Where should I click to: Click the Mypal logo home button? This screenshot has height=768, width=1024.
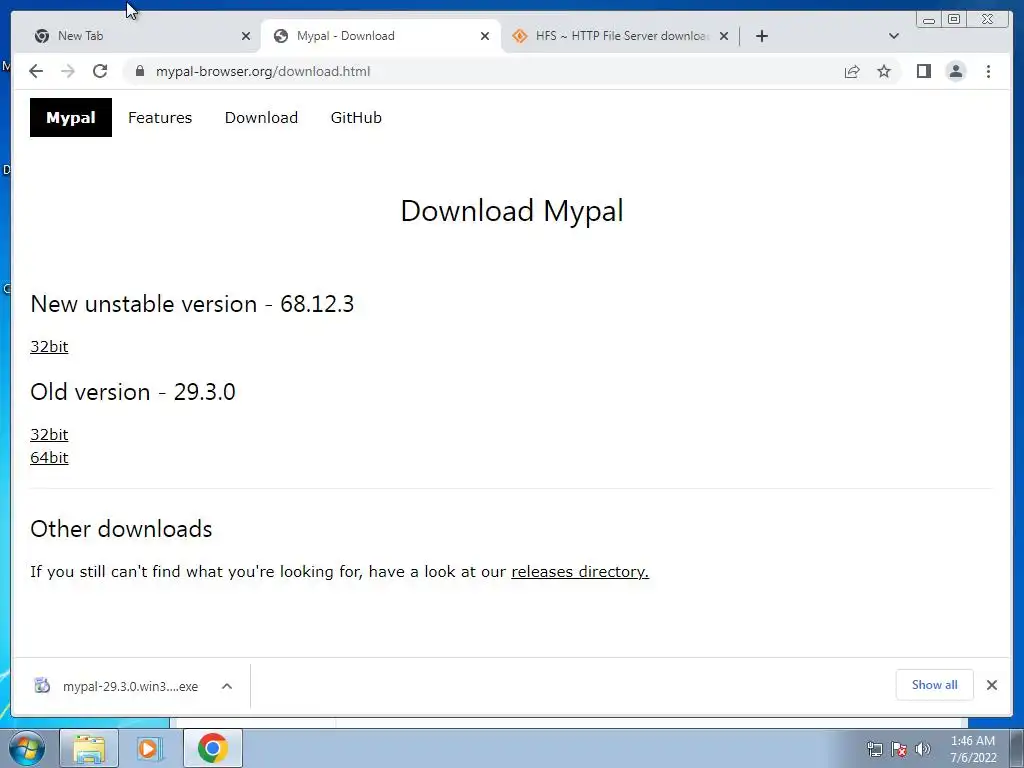tap(71, 118)
